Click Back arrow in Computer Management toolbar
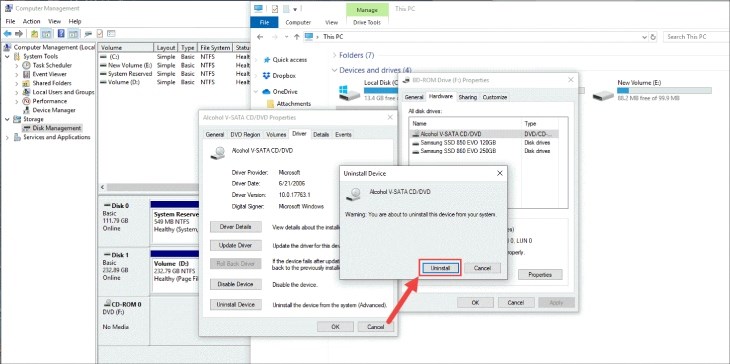This screenshot has width=730, height=364. pyautogui.click(x=7, y=34)
